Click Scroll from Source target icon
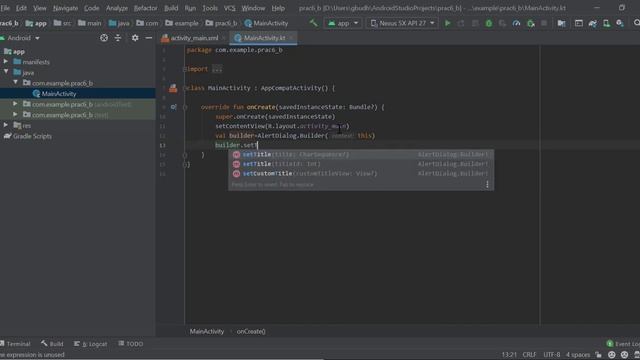The image size is (640, 360). 104,38
